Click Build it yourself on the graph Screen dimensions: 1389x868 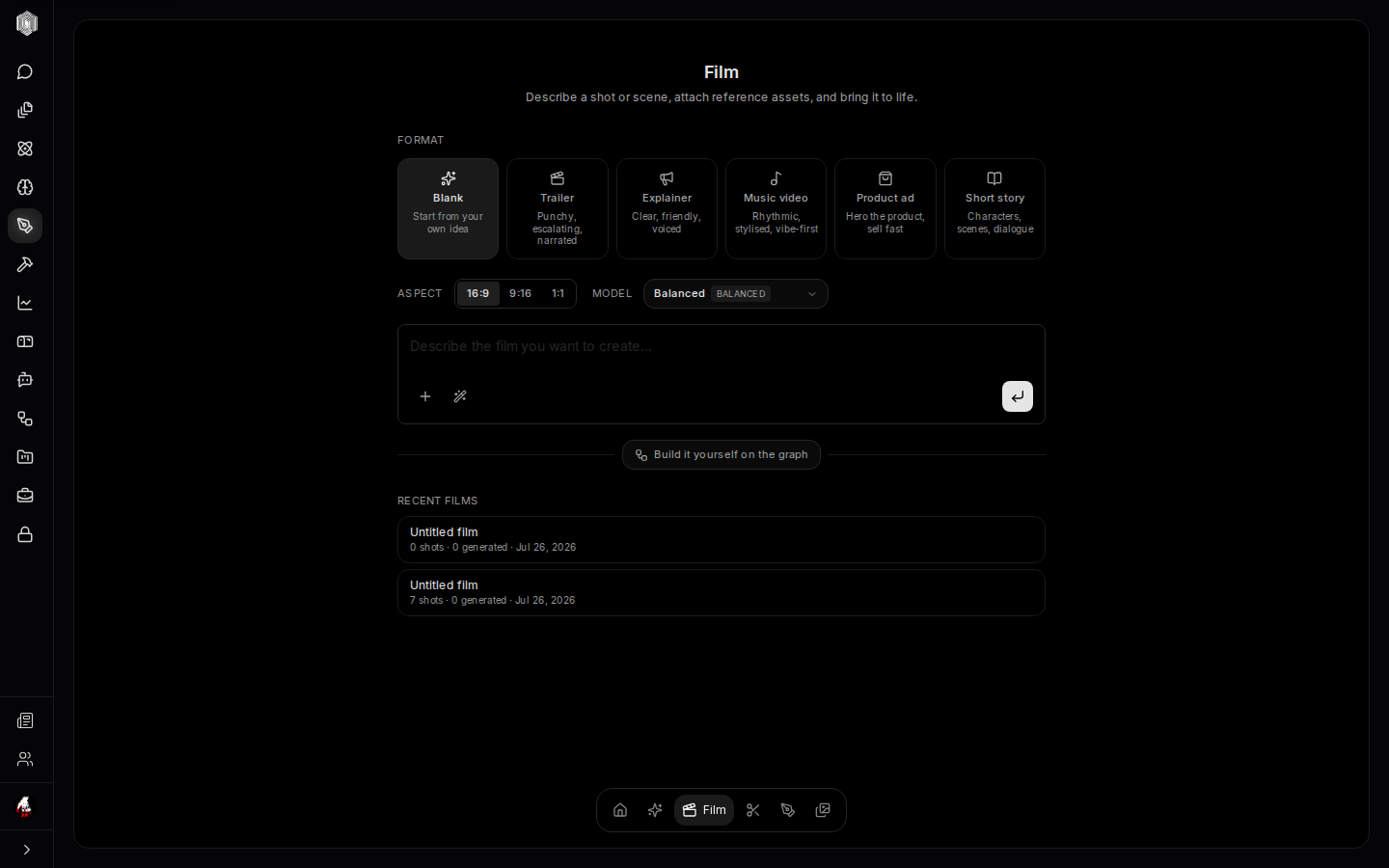point(722,455)
